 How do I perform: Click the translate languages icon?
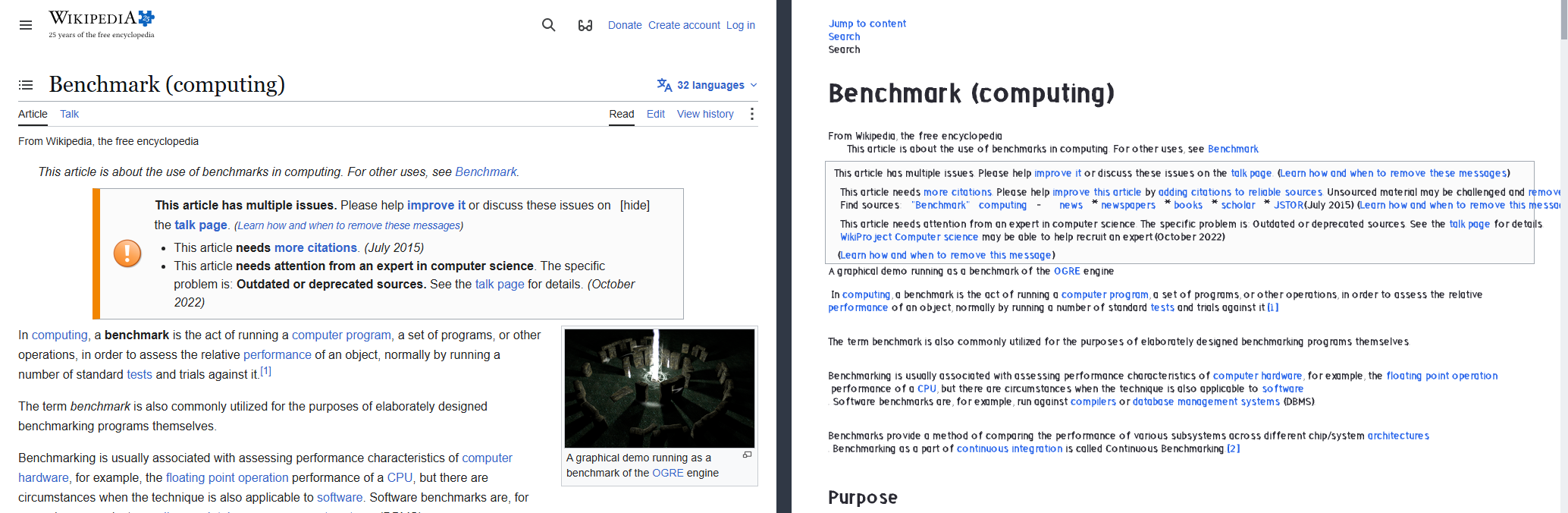664,85
